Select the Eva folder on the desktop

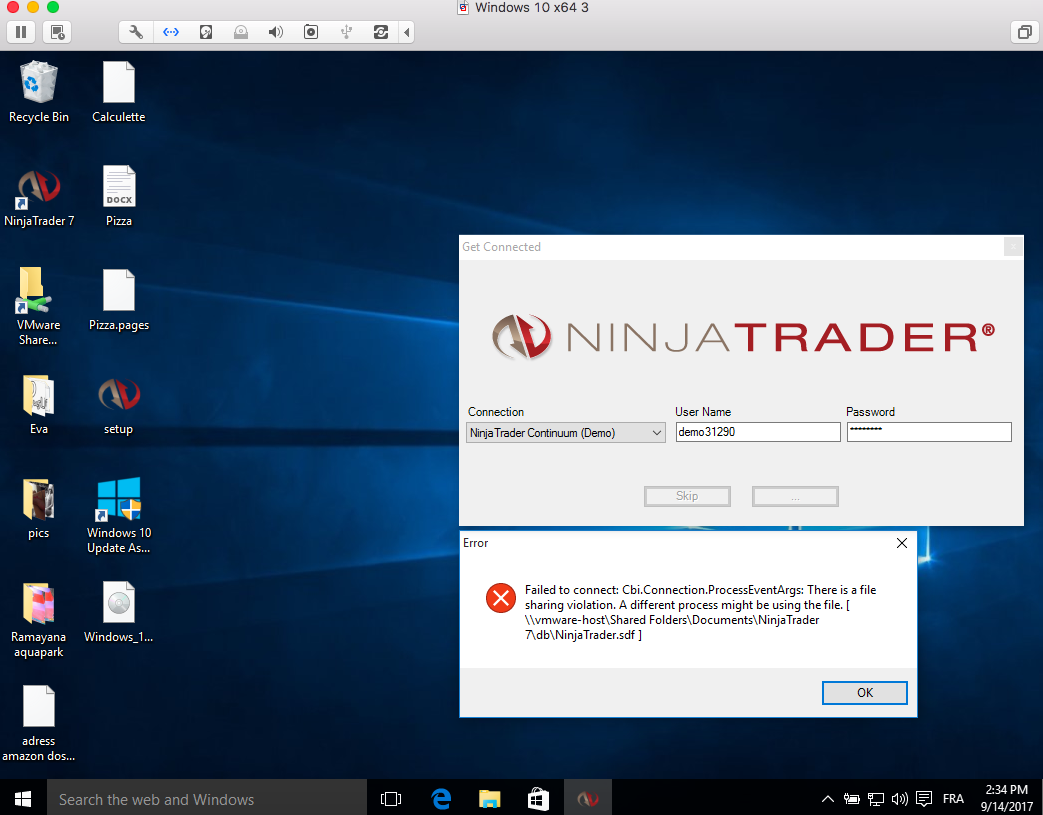coord(39,405)
